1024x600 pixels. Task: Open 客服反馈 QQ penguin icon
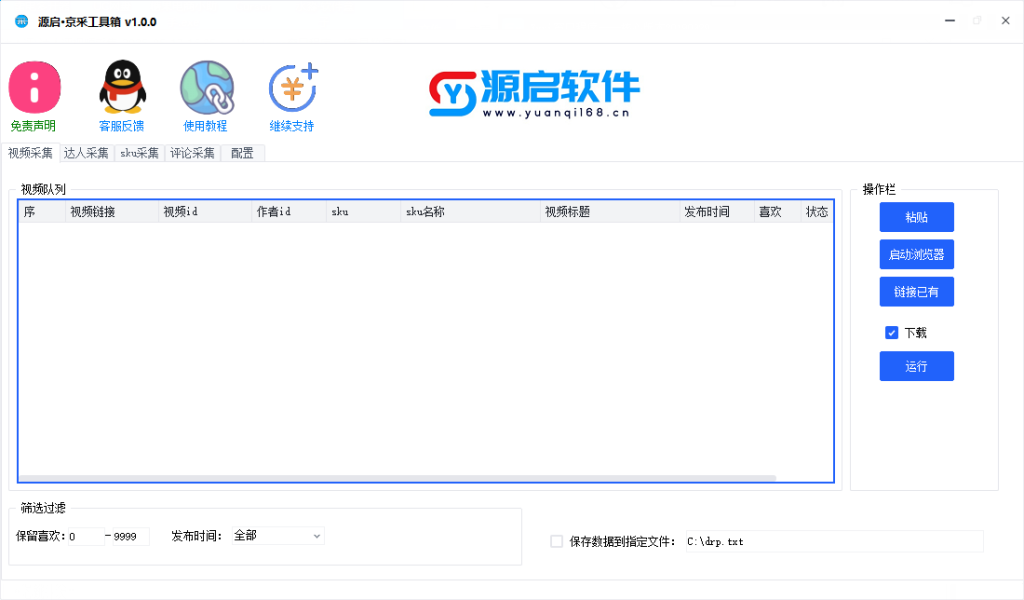(122, 88)
